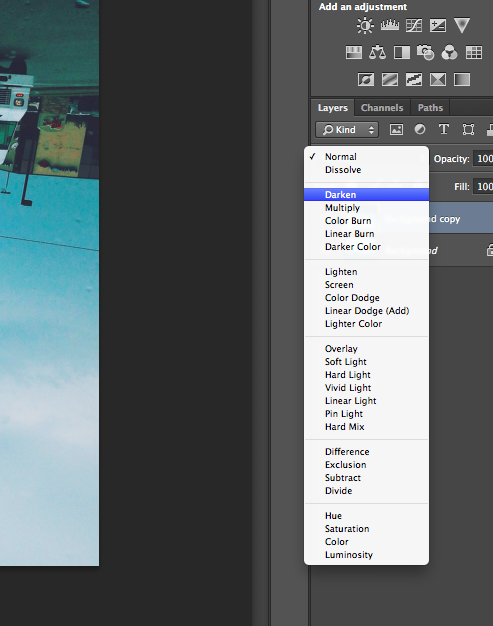Filter layers by type layers
Screen dimensions: 493x626
tap(444, 129)
